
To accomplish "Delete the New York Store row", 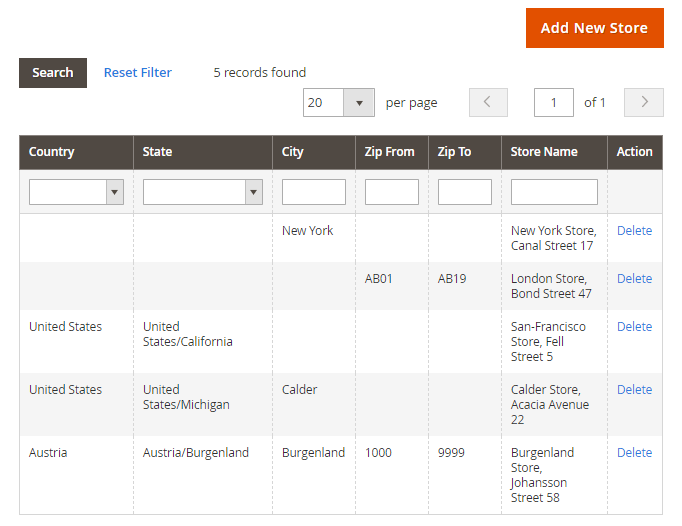I will (x=634, y=230).
